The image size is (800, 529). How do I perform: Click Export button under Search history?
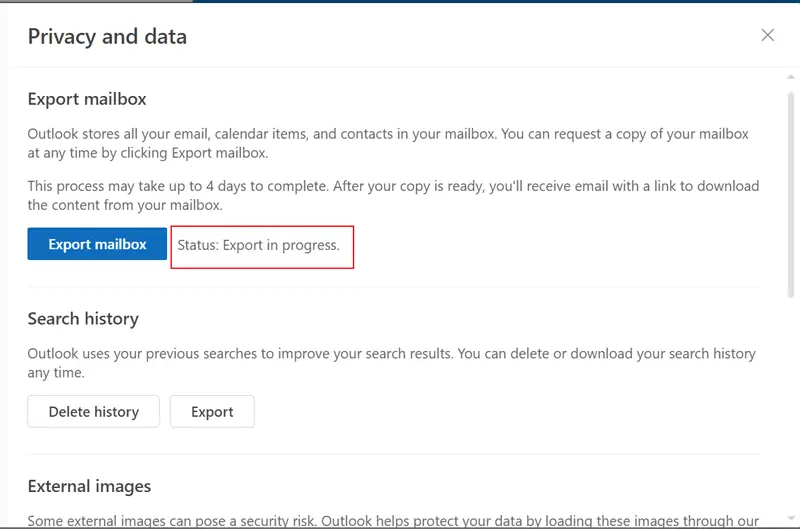pyautogui.click(x=212, y=412)
